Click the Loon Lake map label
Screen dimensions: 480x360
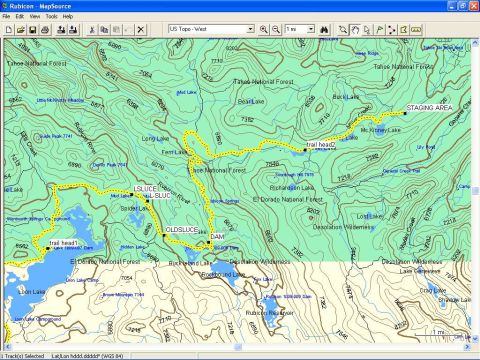click(x=31, y=292)
